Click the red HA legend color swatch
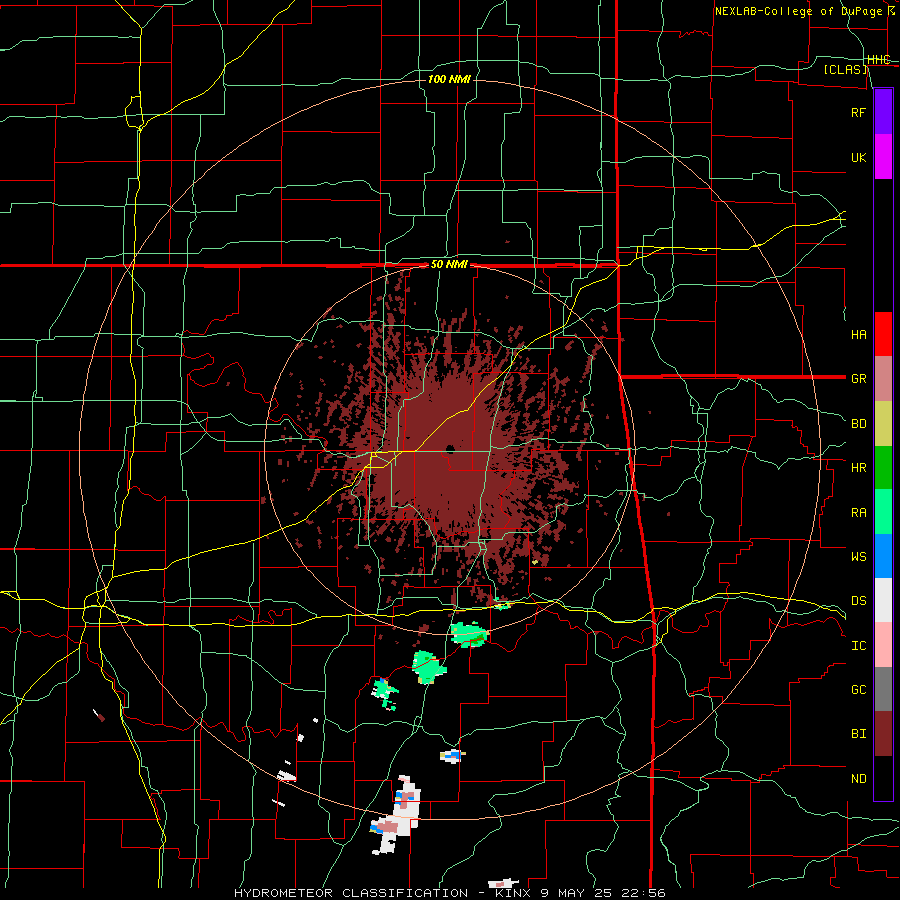The image size is (900, 900). coord(883,334)
